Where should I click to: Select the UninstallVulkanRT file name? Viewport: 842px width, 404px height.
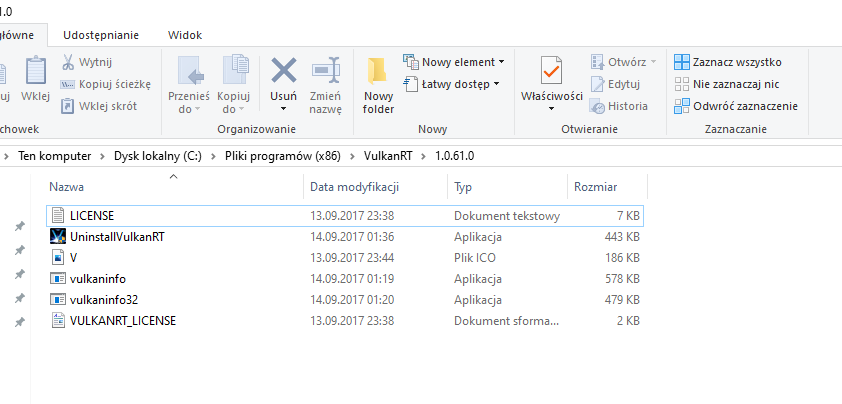tap(117, 237)
